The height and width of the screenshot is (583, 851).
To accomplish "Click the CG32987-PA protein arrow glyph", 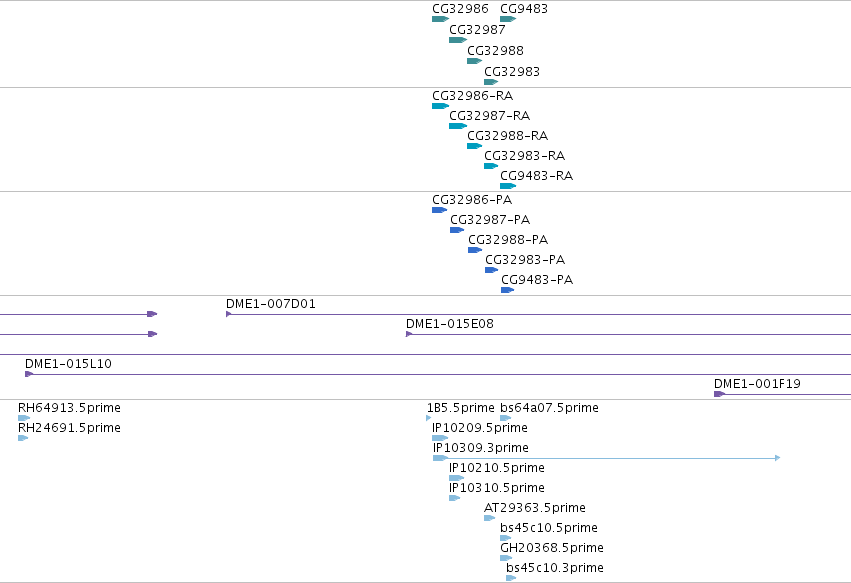I will tap(457, 230).
